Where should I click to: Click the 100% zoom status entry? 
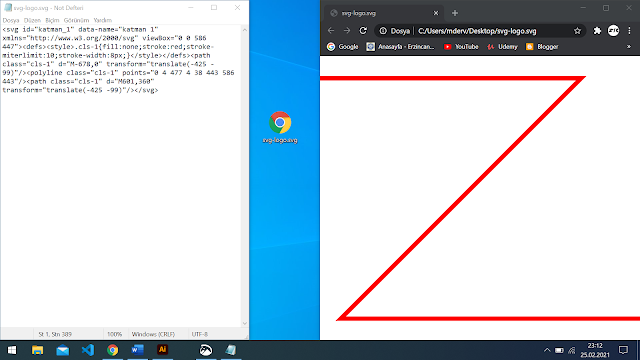(115, 334)
